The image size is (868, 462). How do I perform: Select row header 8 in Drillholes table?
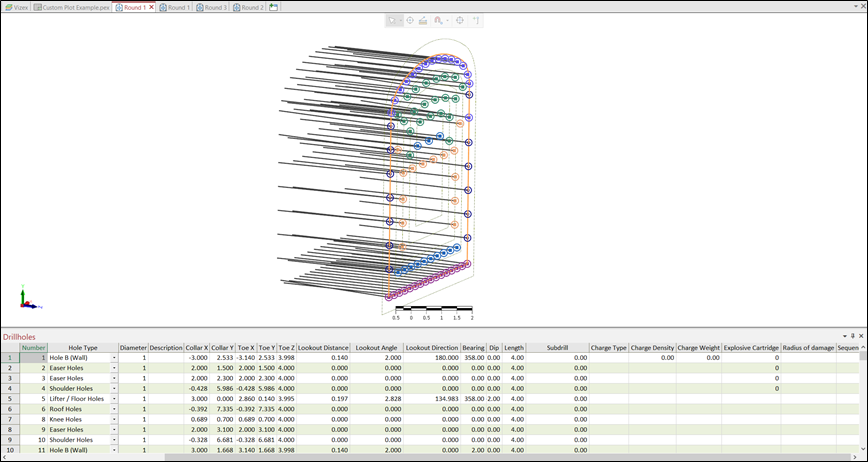coord(9,429)
